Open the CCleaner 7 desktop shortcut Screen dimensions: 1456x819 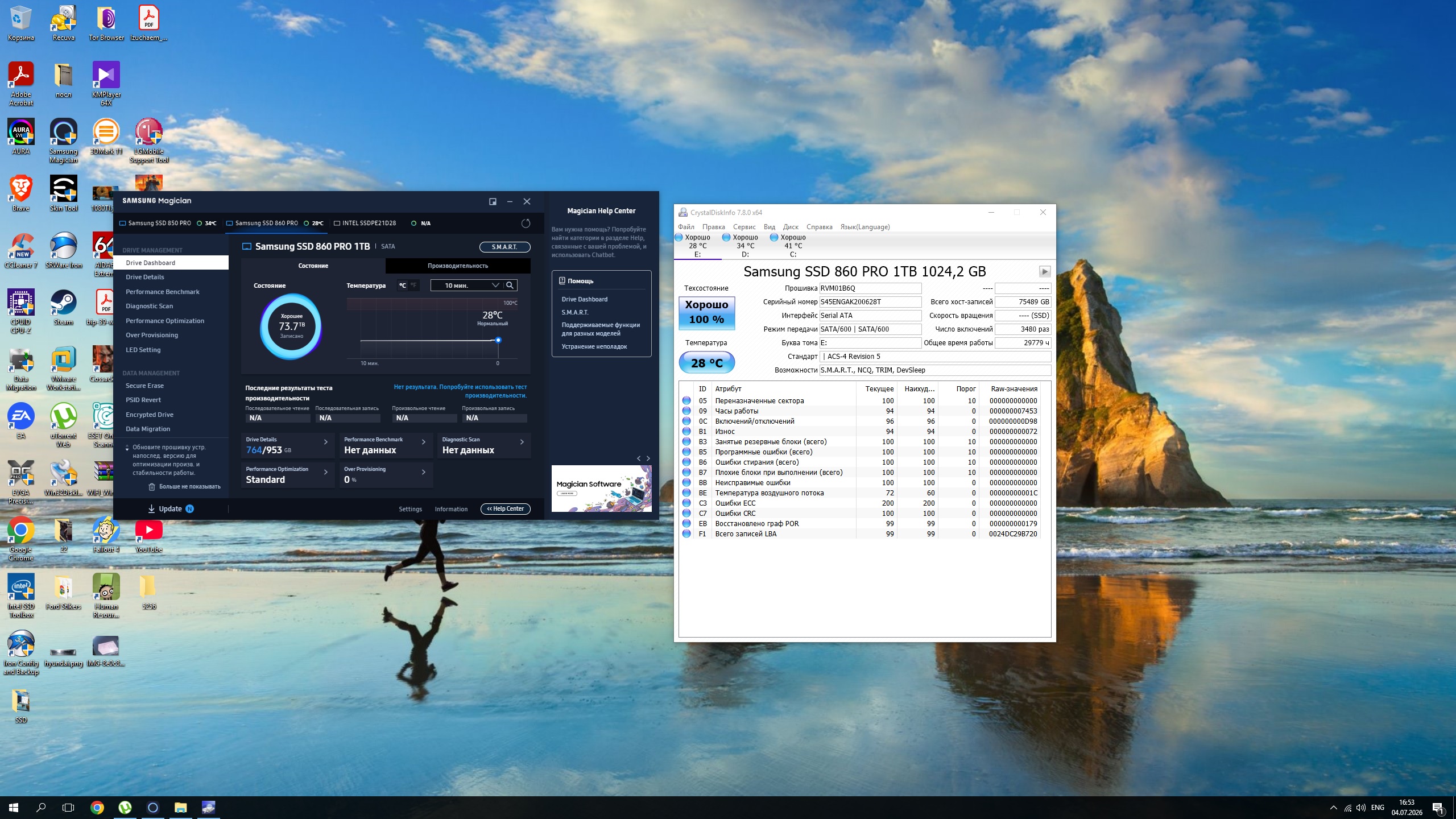point(20,250)
